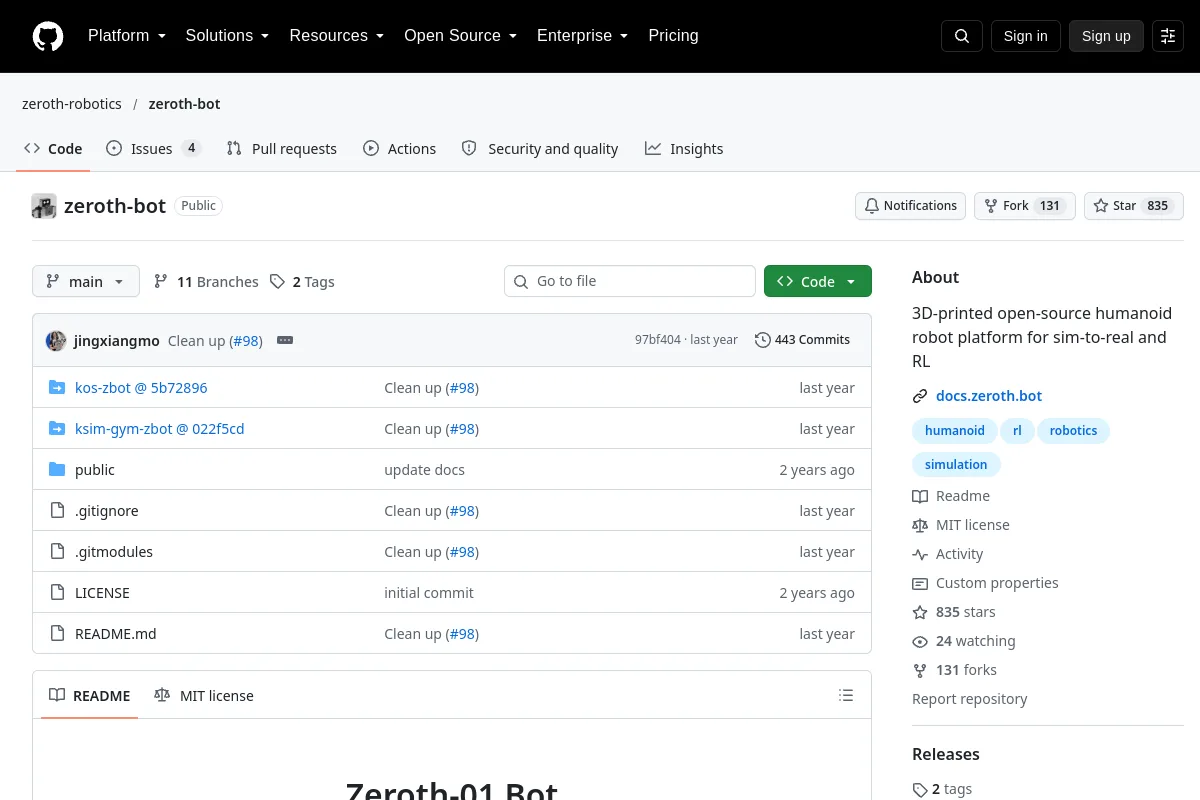
Task: Open the Platform menu
Action: click(x=126, y=36)
